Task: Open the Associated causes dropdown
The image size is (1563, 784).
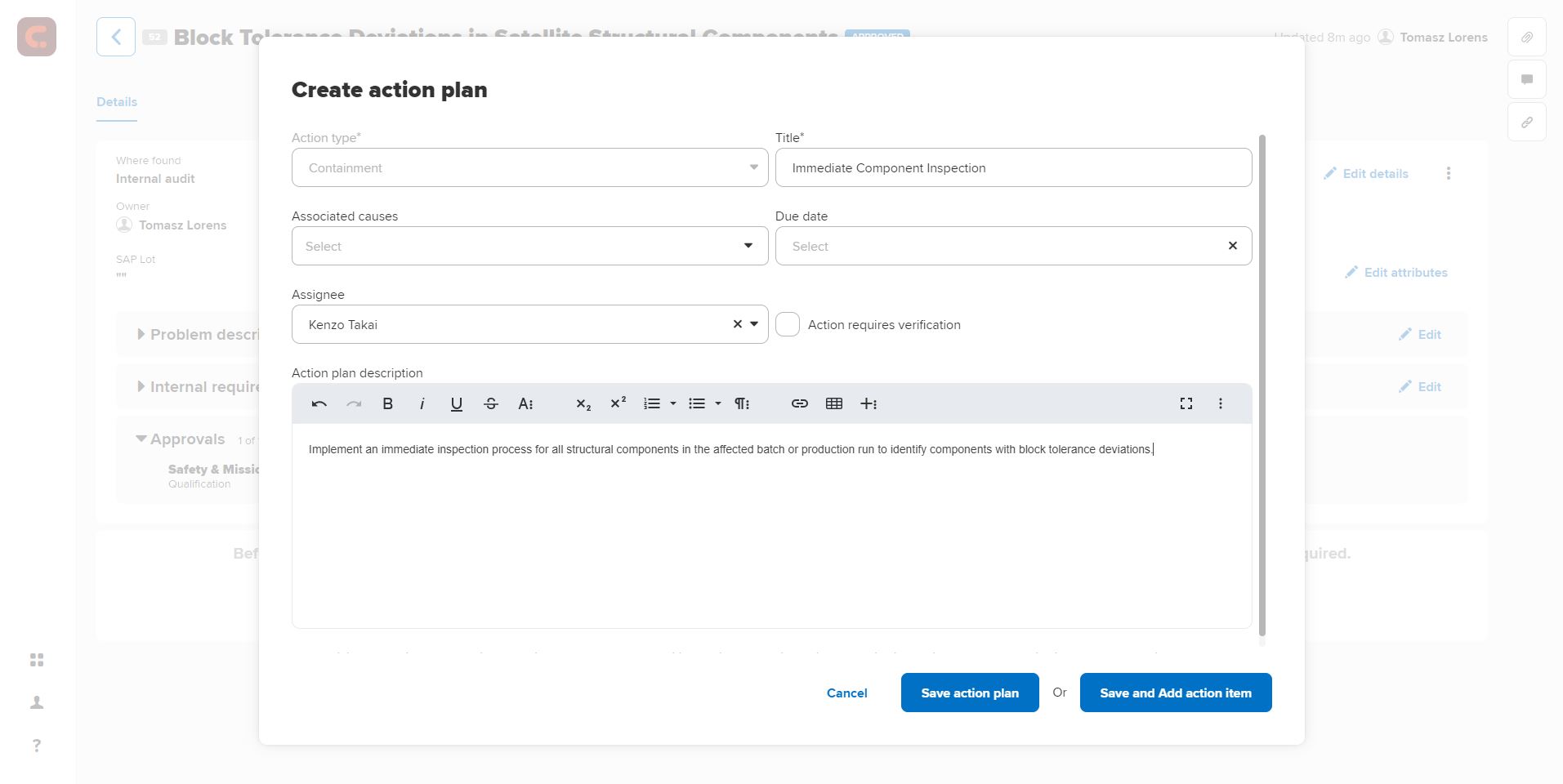Action: [529, 246]
